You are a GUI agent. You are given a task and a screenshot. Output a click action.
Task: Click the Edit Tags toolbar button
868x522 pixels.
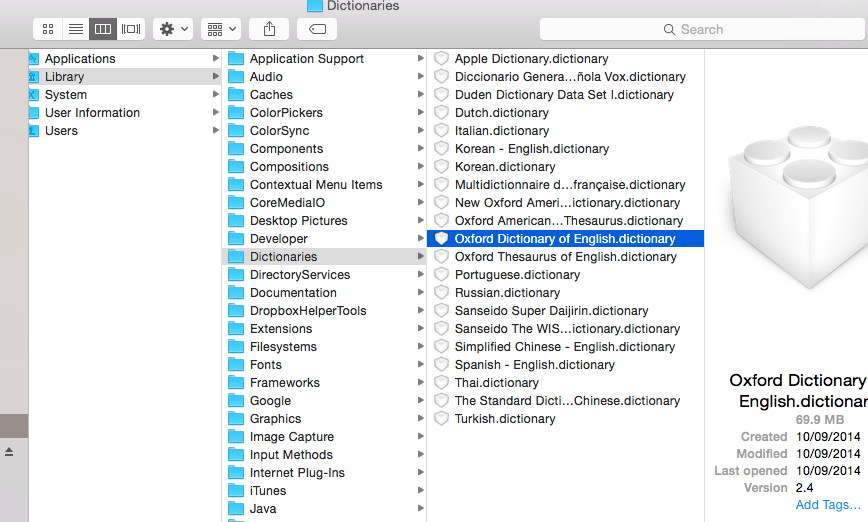point(317,29)
